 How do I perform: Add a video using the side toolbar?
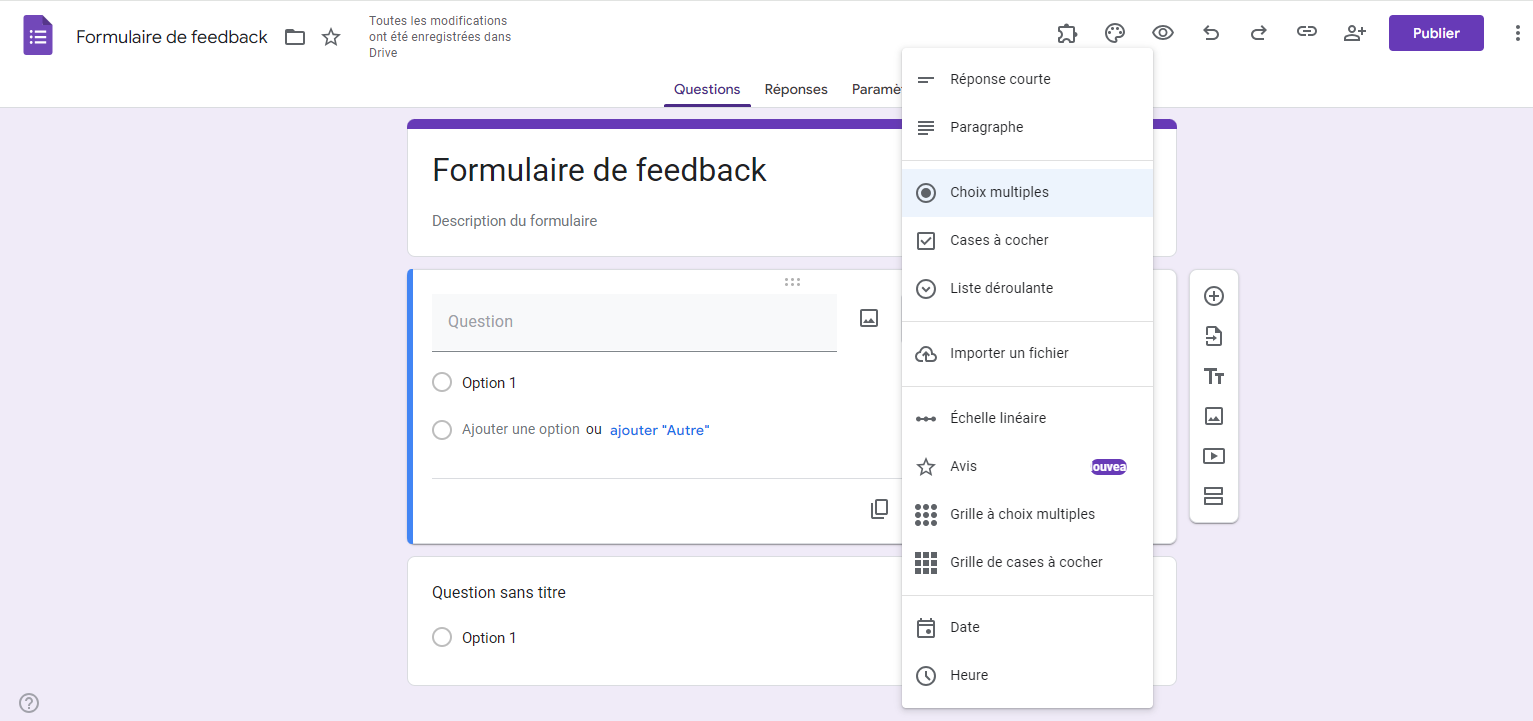[1214, 456]
